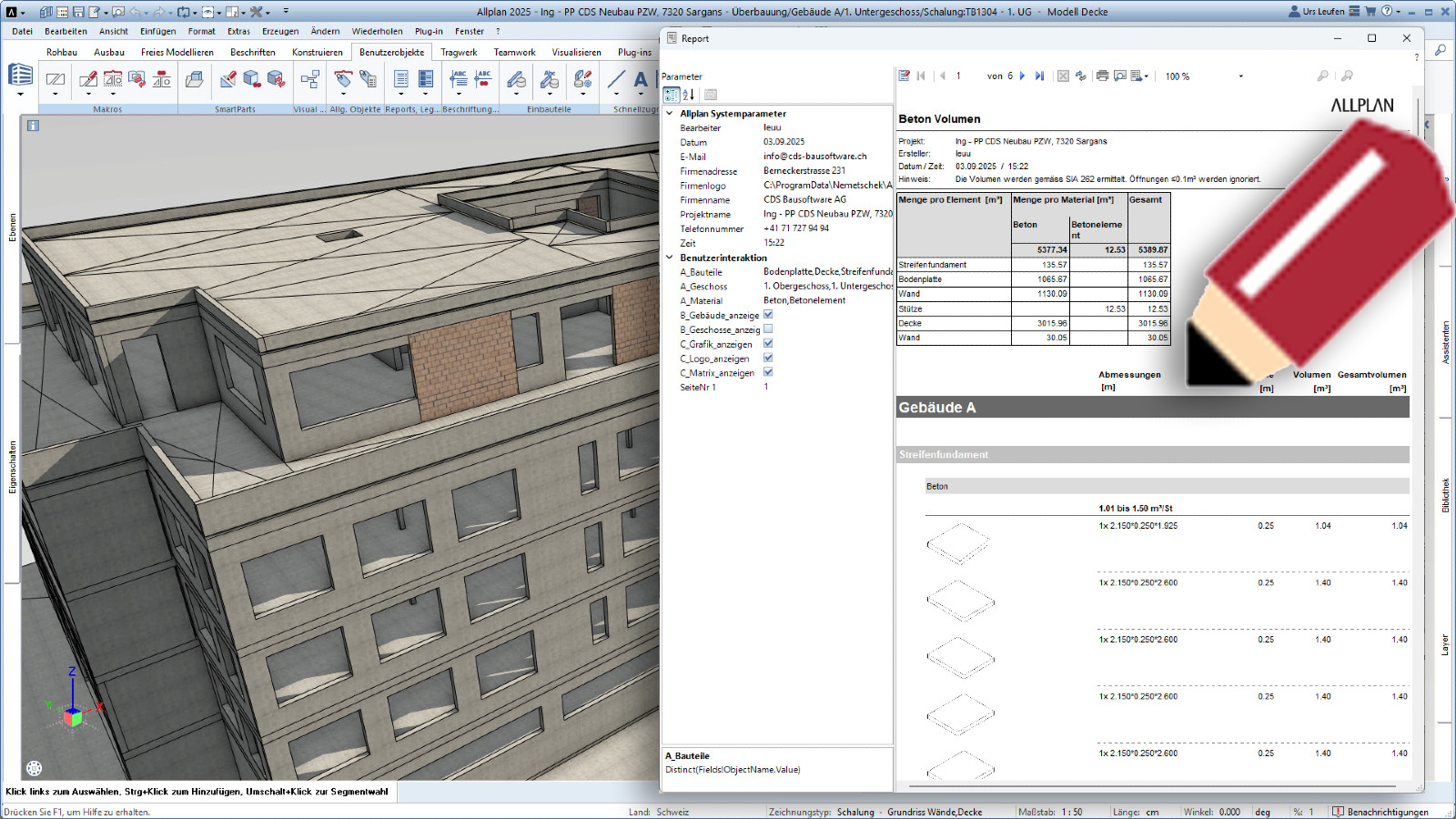This screenshot has width=1456, height=819.
Task: Click the 3D navigation wheel icon
Action: click(35, 768)
